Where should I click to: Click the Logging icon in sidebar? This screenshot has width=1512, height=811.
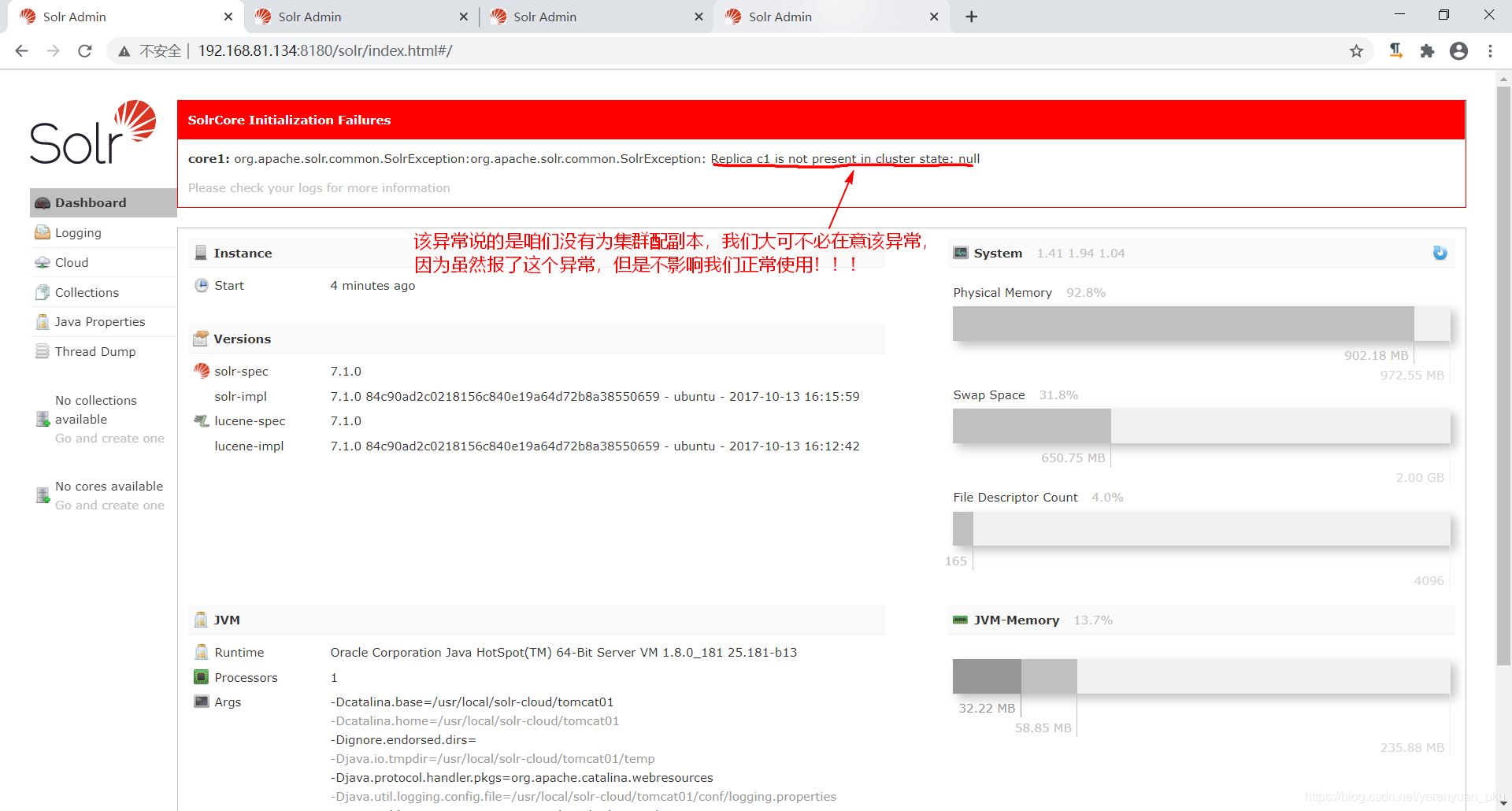pos(43,232)
